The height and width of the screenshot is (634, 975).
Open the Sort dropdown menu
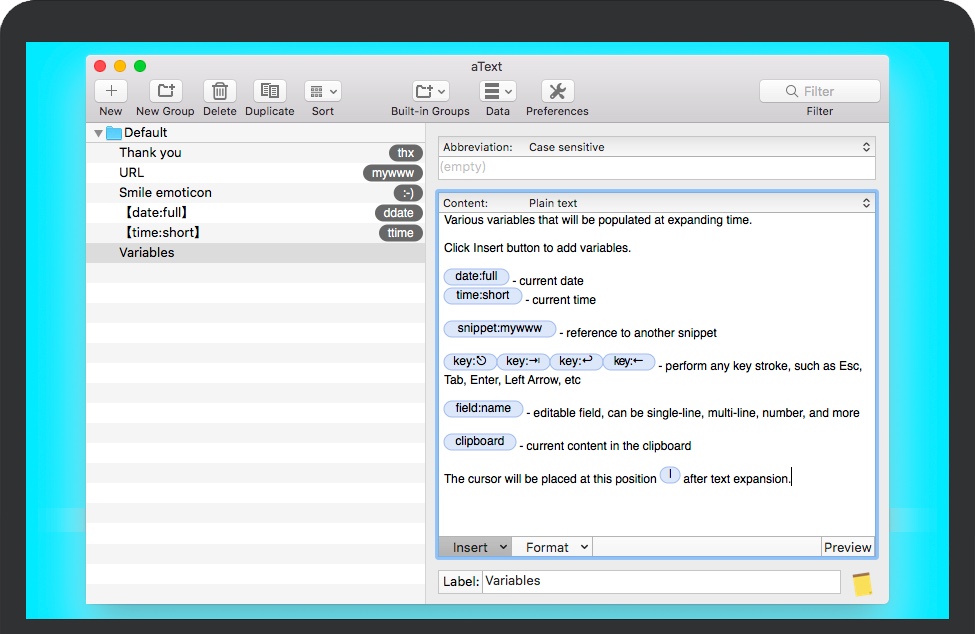pyautogui.click(x=322, y=91)
